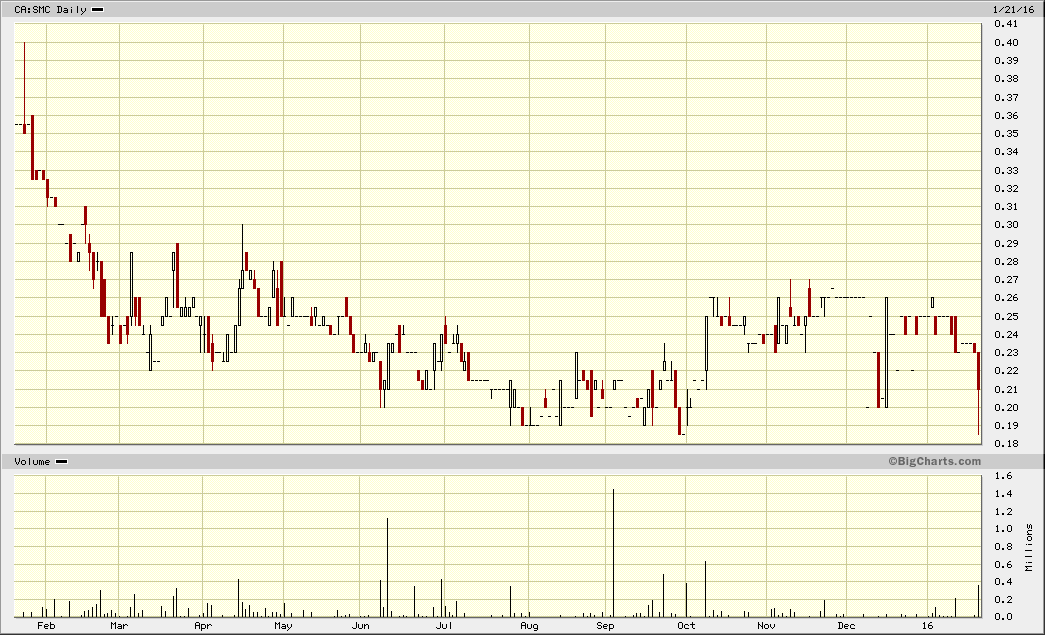Select the 0.31 price axis label
This screenshot has width=1045, height=635.
point(1006,207)
